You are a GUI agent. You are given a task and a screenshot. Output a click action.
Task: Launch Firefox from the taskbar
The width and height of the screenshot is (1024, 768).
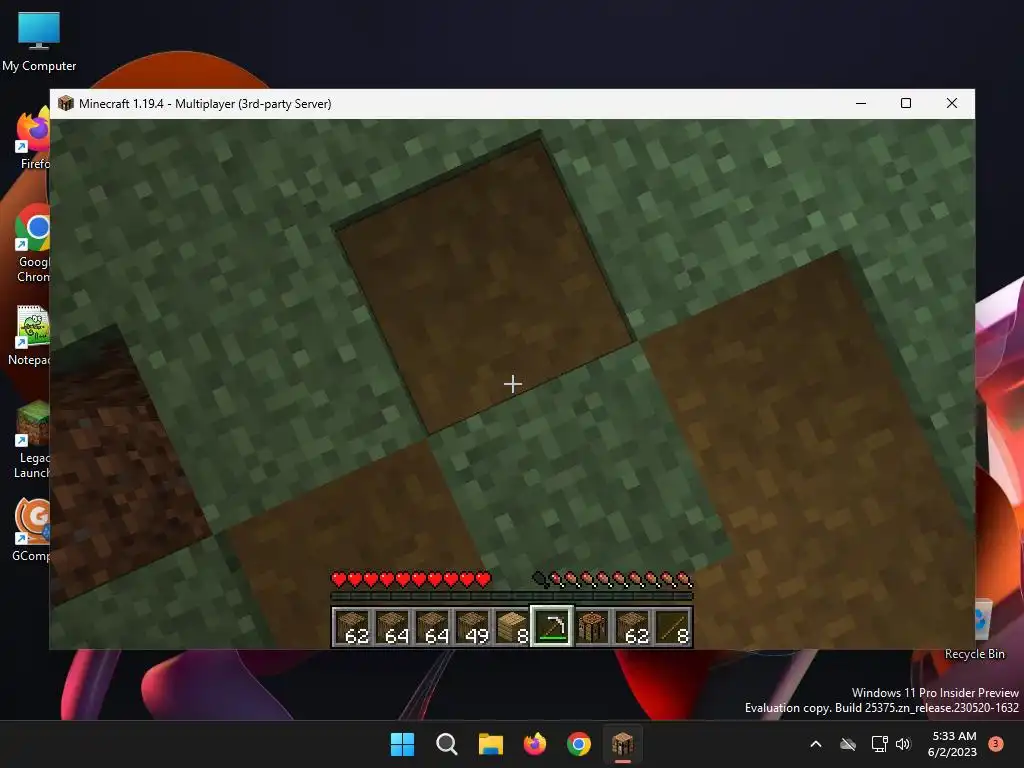coord(535,744)
